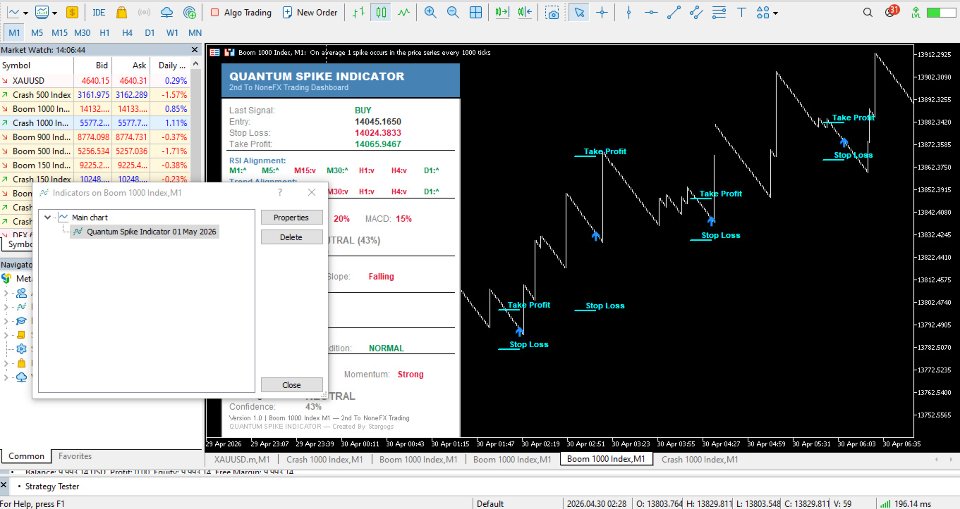Open account notifications with red badge
This screenshot has height=509, width=960.
[891, 11]
